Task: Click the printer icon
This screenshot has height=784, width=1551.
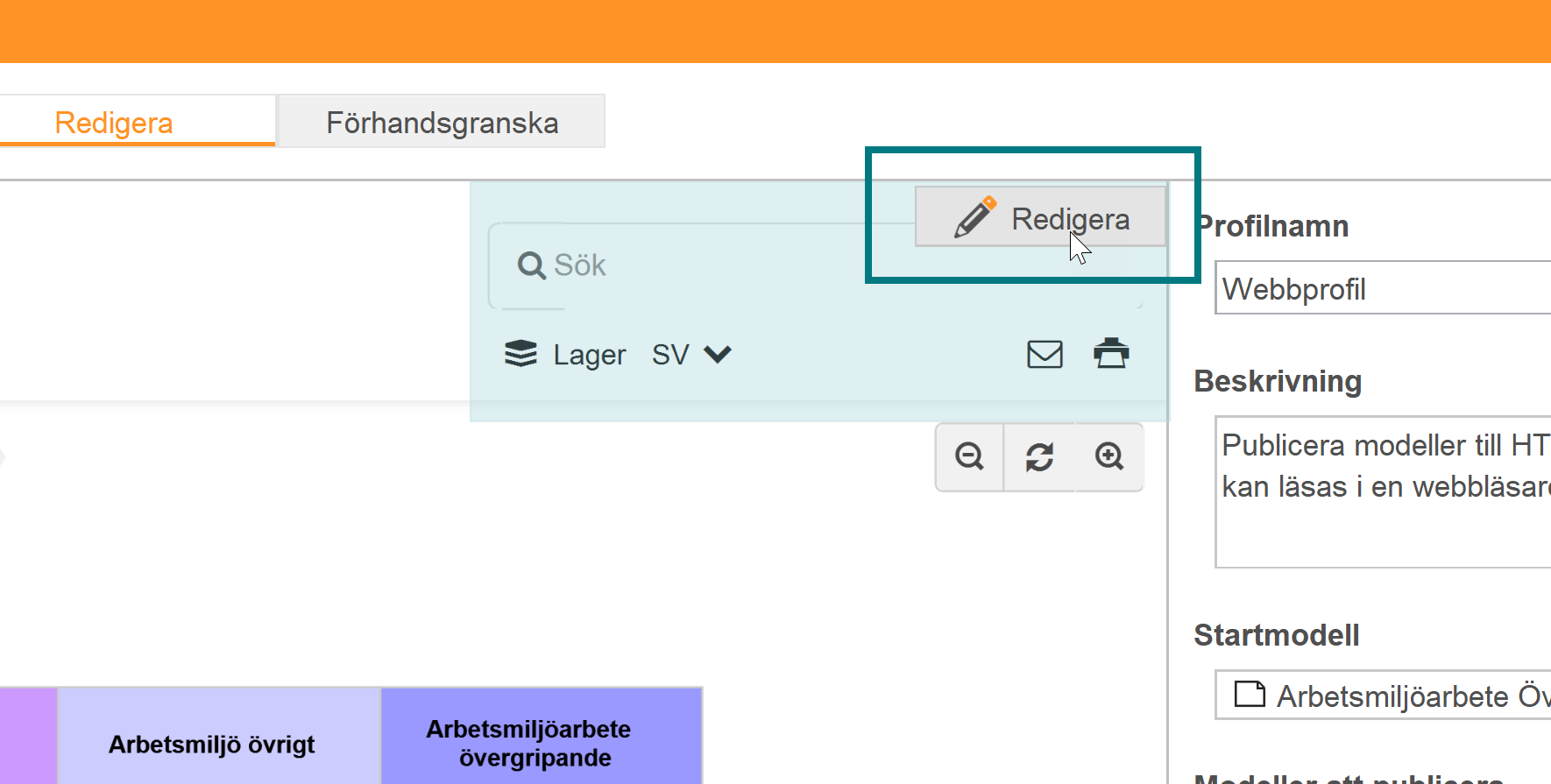Action: 1111,353
